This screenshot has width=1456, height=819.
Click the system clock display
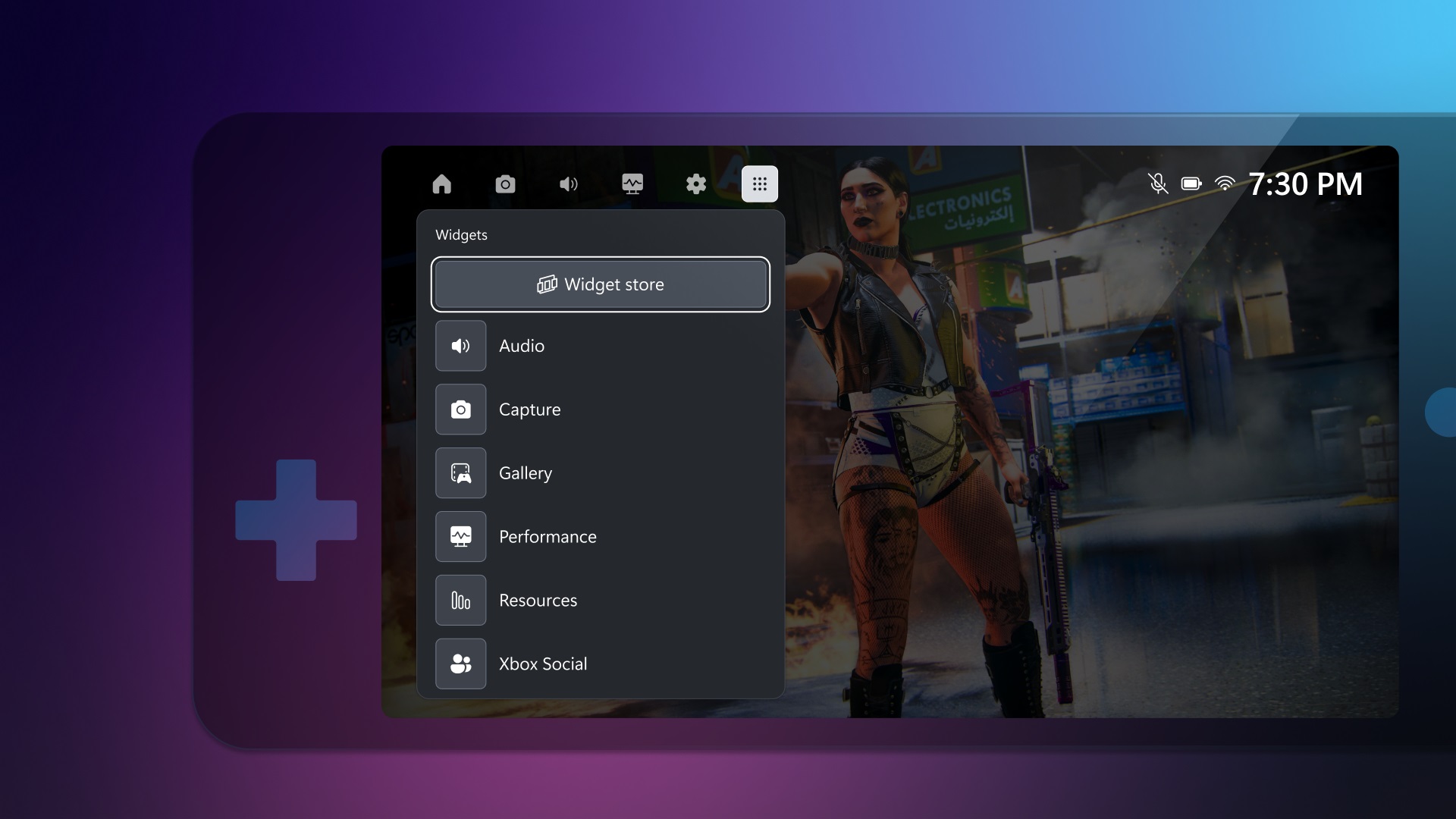[x=1306, y=183]
